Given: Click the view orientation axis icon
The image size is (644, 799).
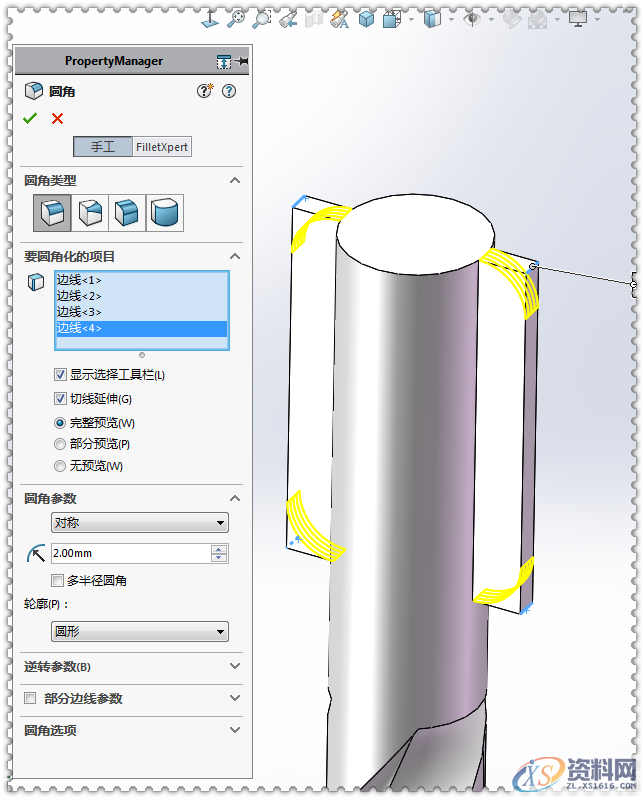Looking at the screenshot, I should (210, 19).
